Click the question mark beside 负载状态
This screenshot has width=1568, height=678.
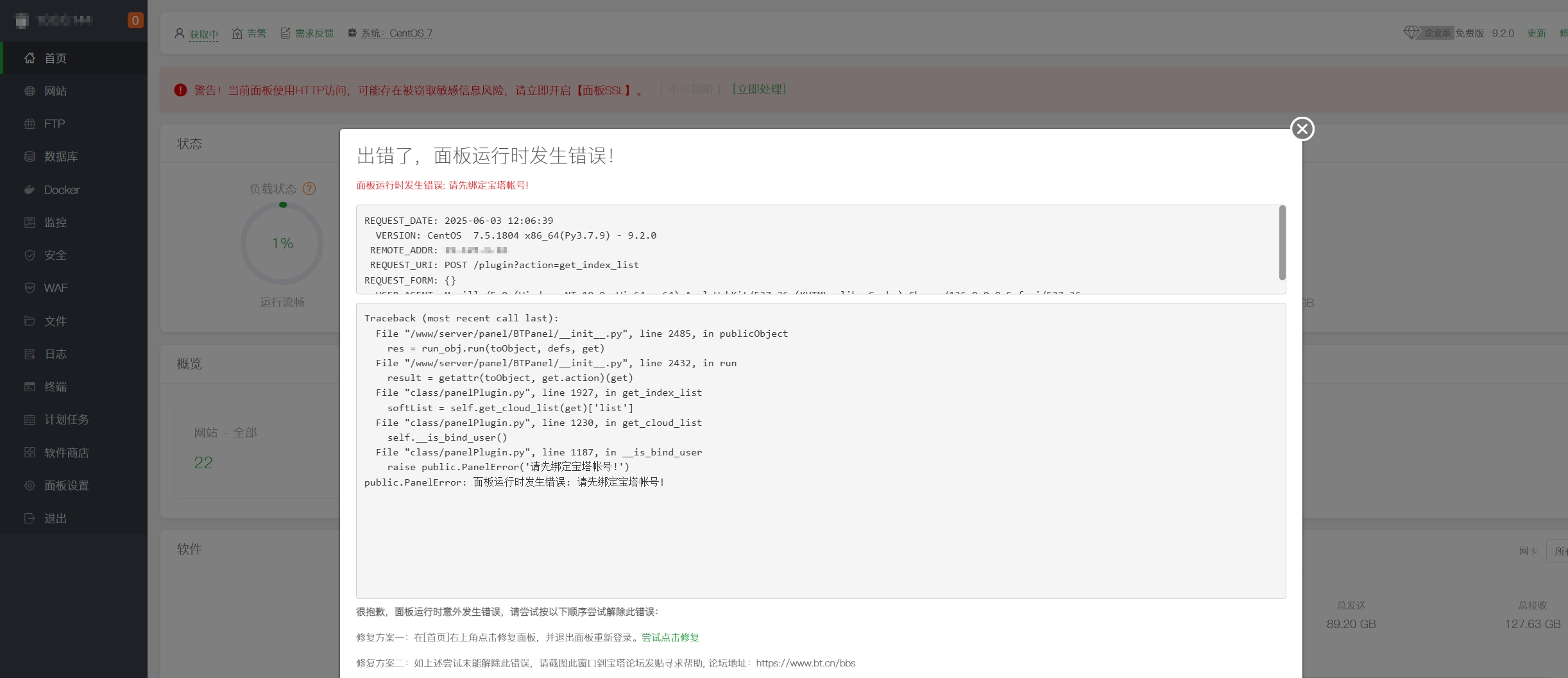pos(309,189)
